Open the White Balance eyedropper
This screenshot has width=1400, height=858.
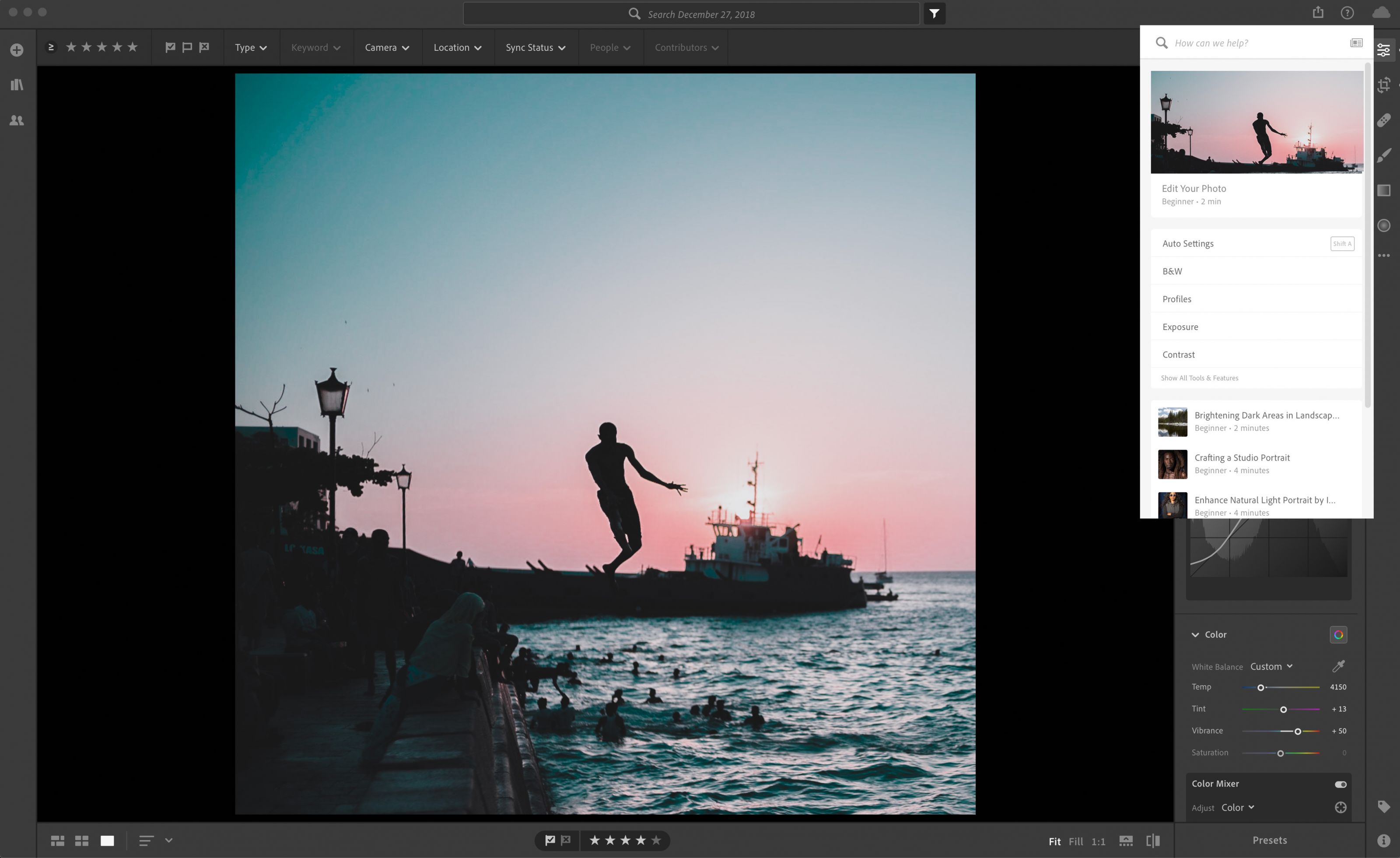(1339, 666)
